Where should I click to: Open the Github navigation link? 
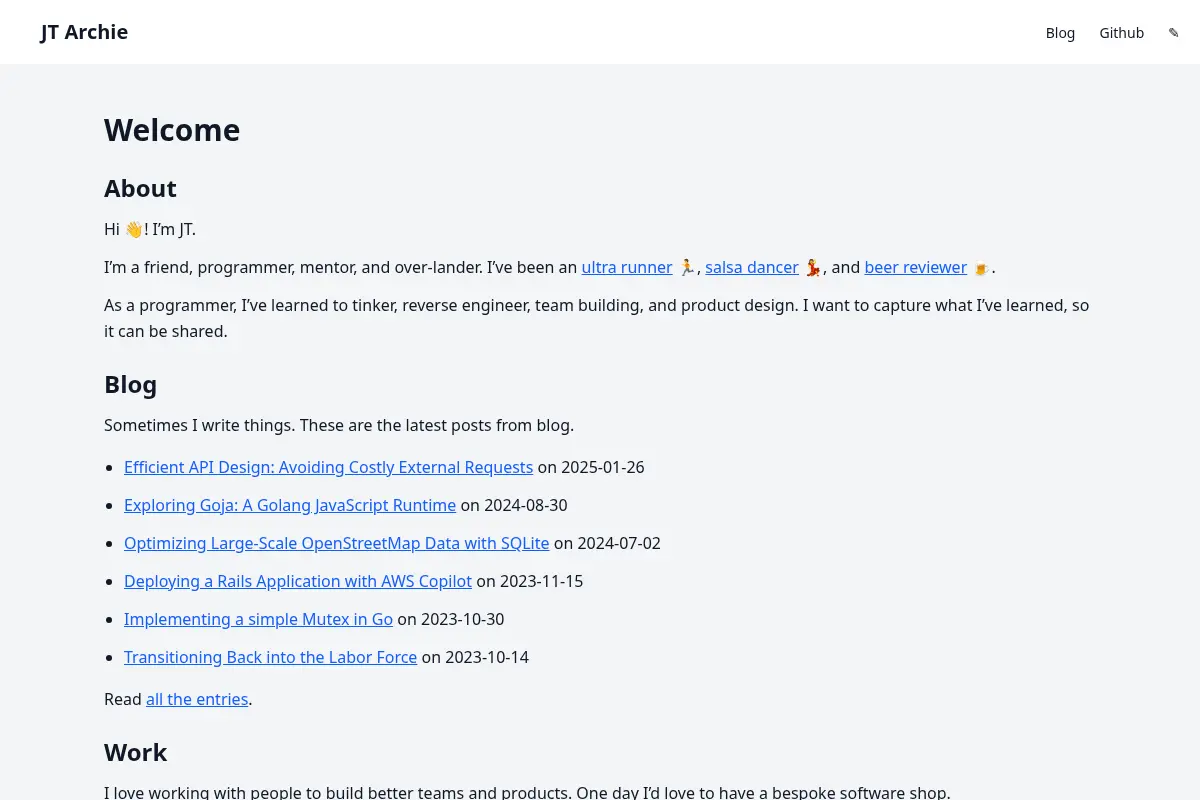tap(1121, 33)
